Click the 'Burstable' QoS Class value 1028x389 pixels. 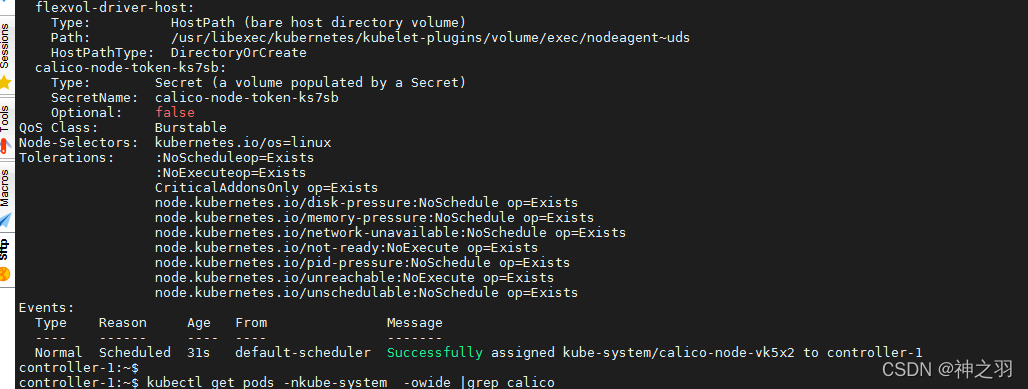(x=191, y=127)
